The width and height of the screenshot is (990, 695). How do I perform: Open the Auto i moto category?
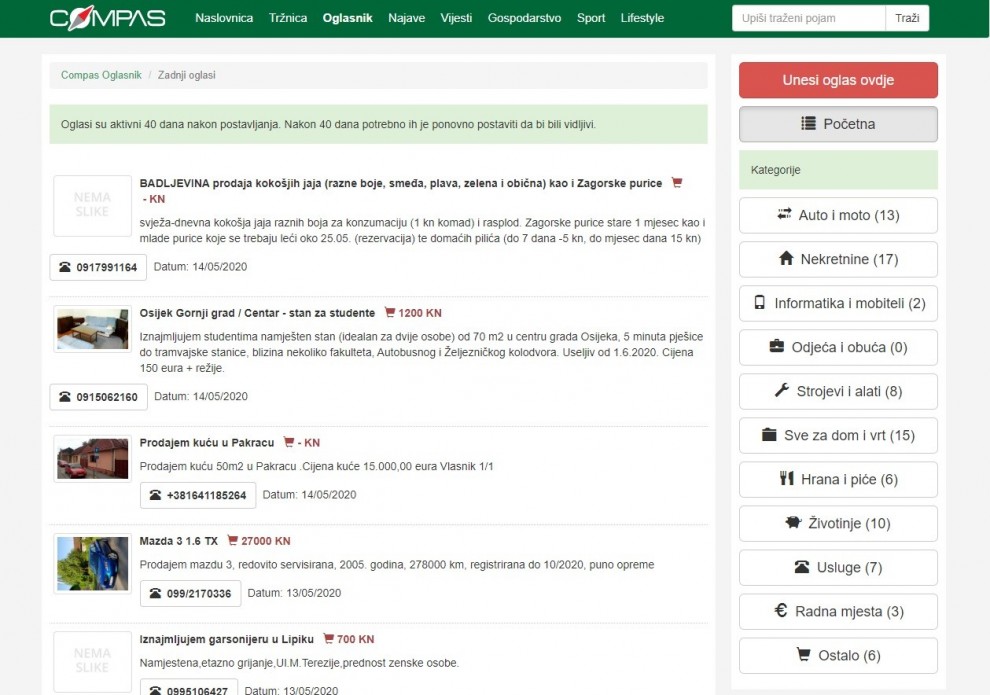click(x=838, y=215)
